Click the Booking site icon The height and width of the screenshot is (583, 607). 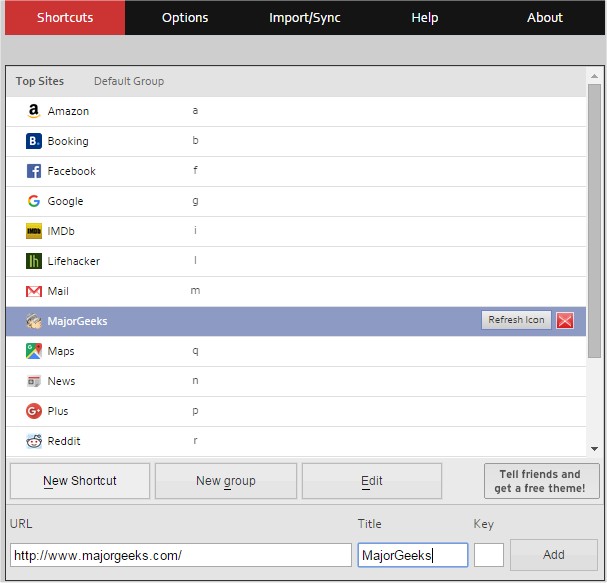click(x=34, y=141)
